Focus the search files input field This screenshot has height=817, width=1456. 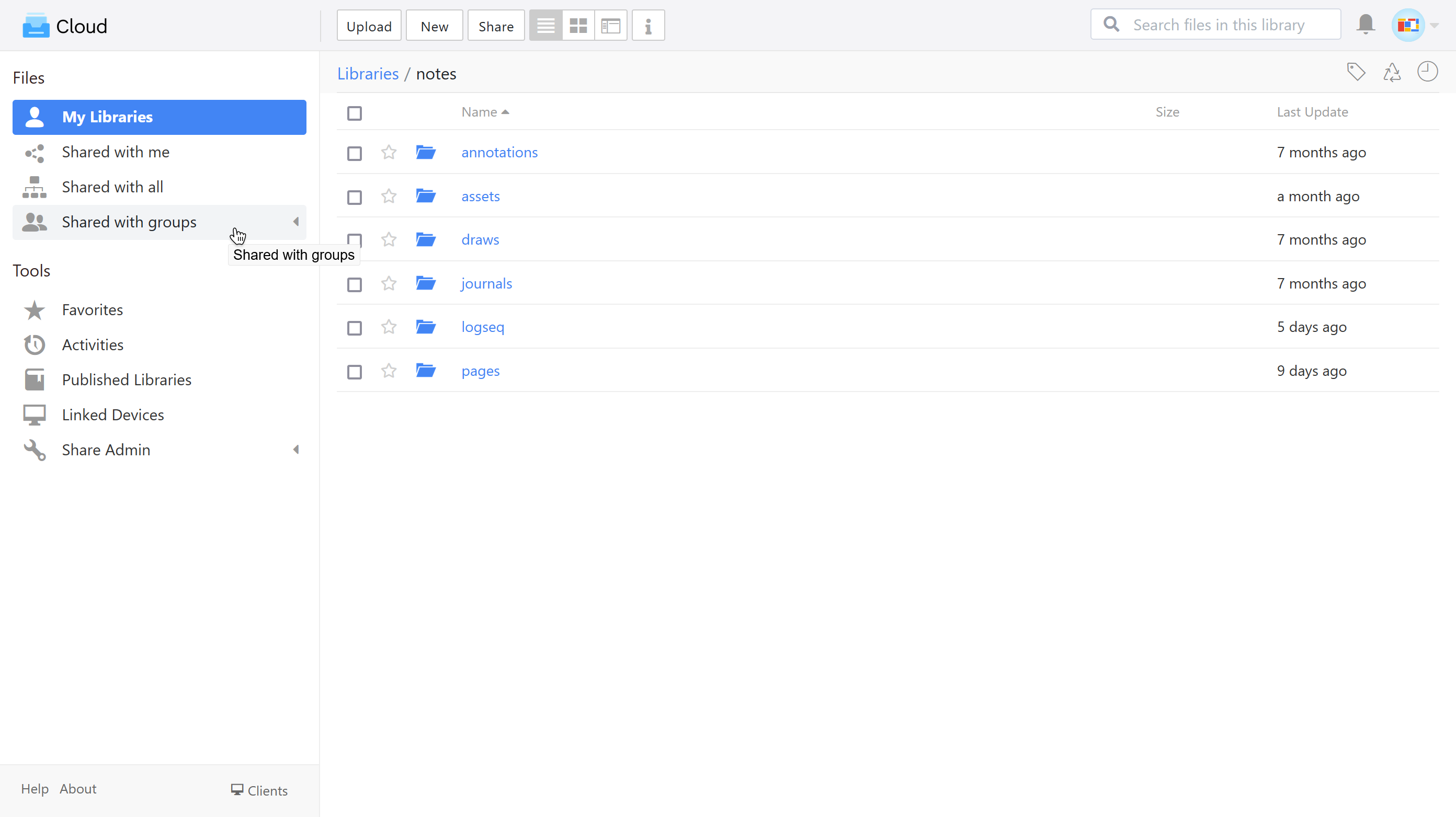(x=1226, y=25)
